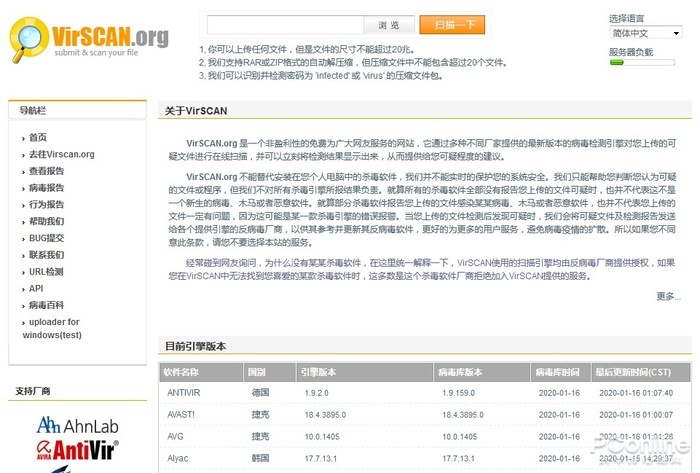Click the arrow bullet beside 首页
The width and height of the screenshot is (700, 473).
click(x=23, y=139)
